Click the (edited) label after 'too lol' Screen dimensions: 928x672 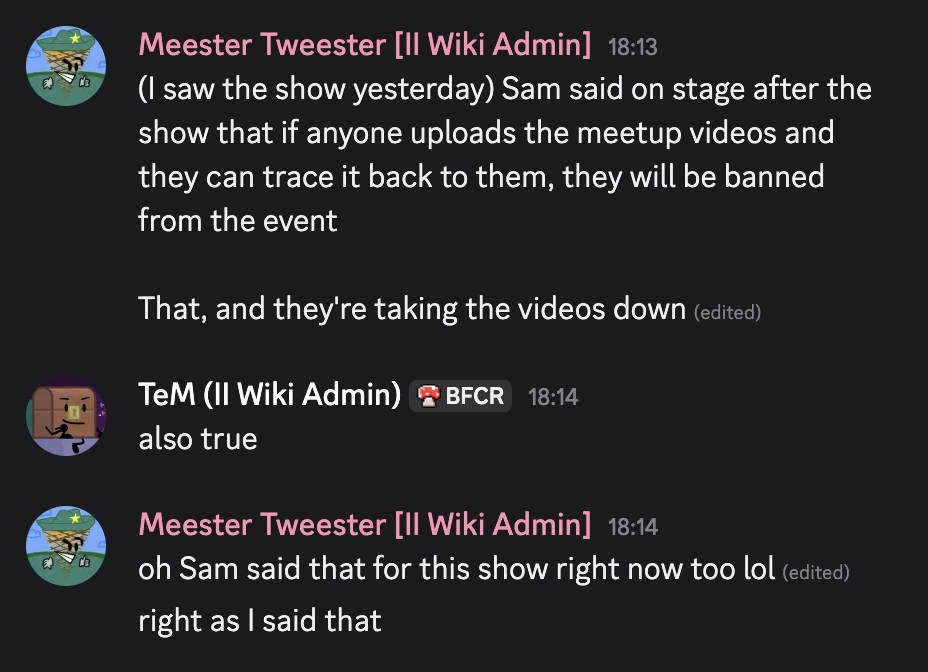click(816, 572)
